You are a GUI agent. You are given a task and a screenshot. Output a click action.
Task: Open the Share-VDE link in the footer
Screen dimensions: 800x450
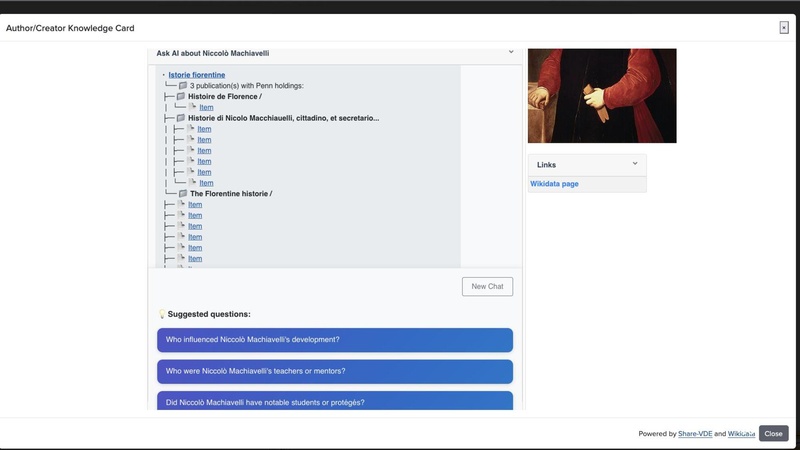point(695,434)
